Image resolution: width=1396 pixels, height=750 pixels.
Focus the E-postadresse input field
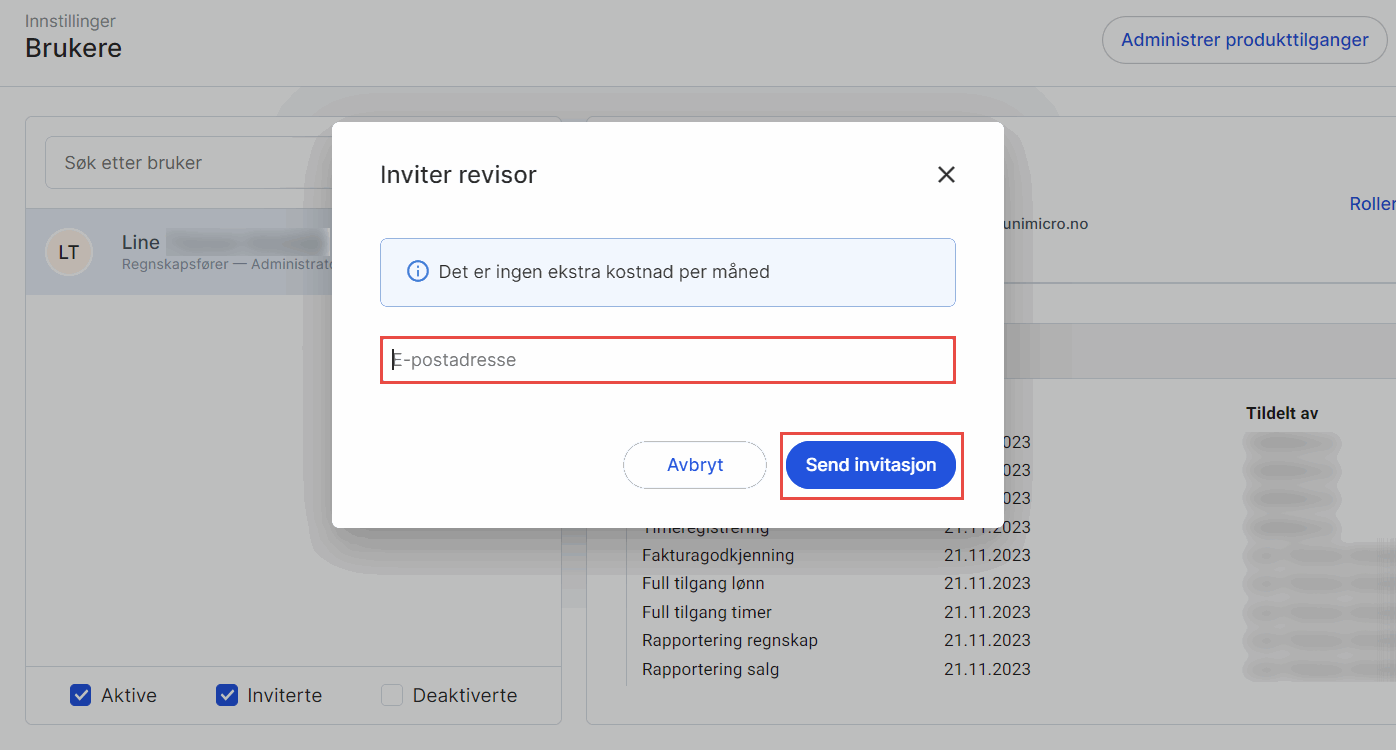tap(667, 360)
